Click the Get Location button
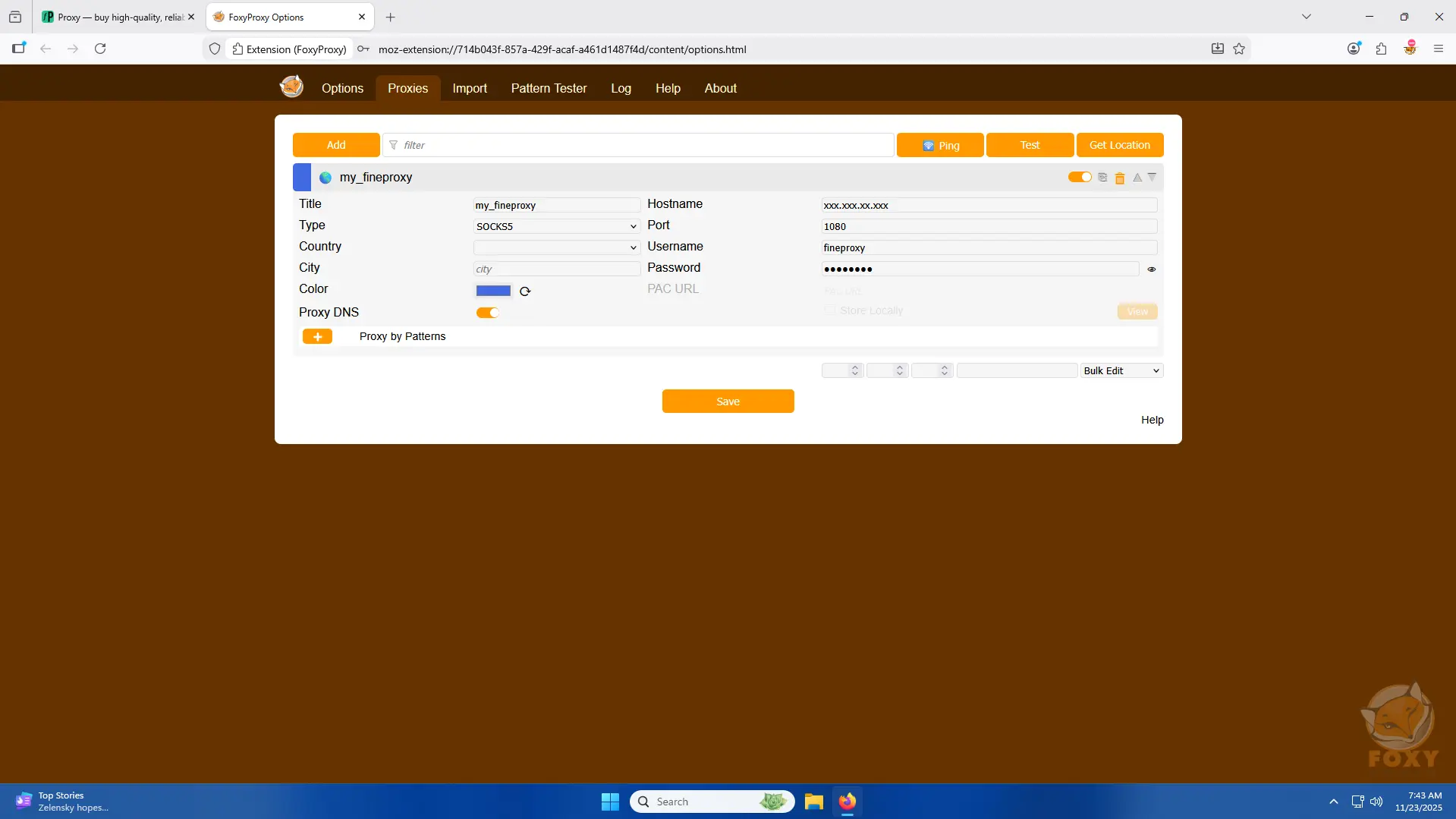1456x819 pixels. click(x=1120, y=145)
